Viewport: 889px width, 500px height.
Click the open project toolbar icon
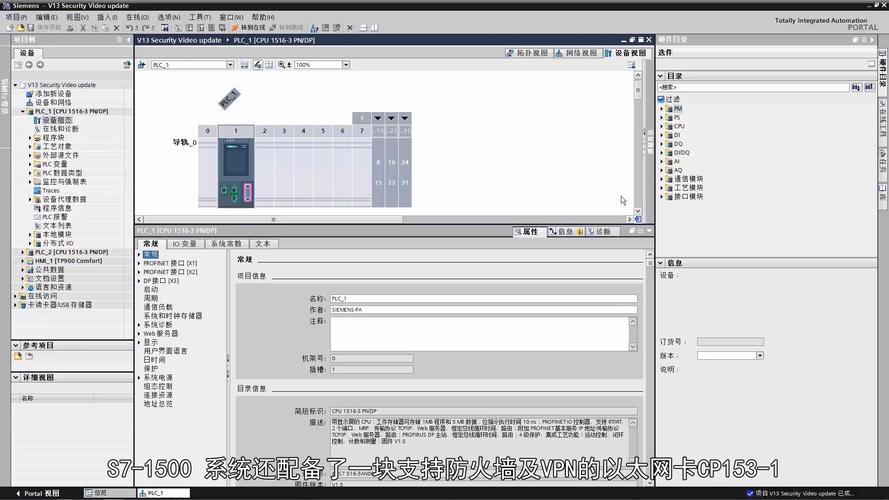coord(20,27)
